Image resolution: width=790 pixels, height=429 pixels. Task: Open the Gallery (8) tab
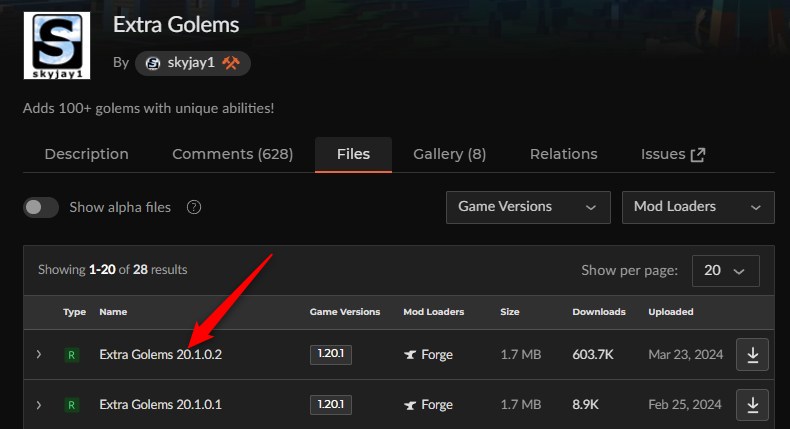449,154
